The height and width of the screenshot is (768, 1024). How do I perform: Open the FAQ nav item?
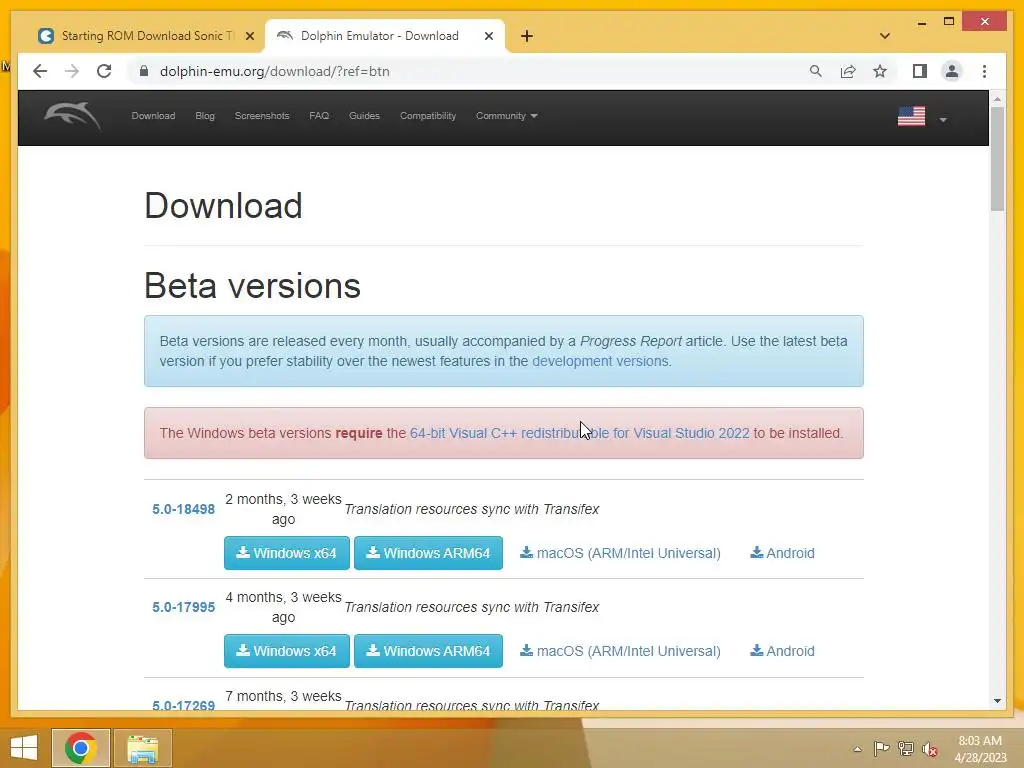point(319,116)
